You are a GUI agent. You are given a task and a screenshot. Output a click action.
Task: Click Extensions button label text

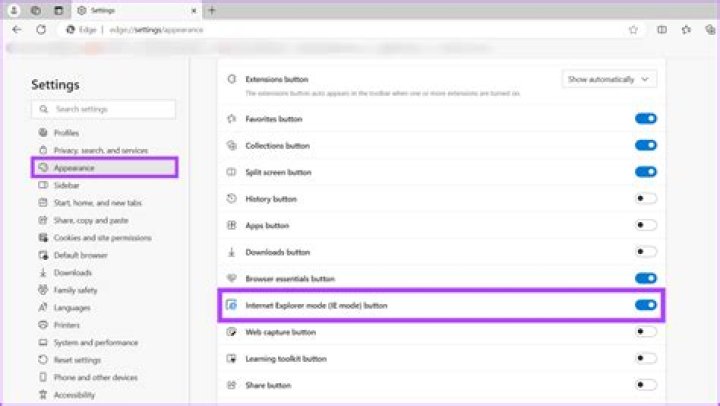277,79
